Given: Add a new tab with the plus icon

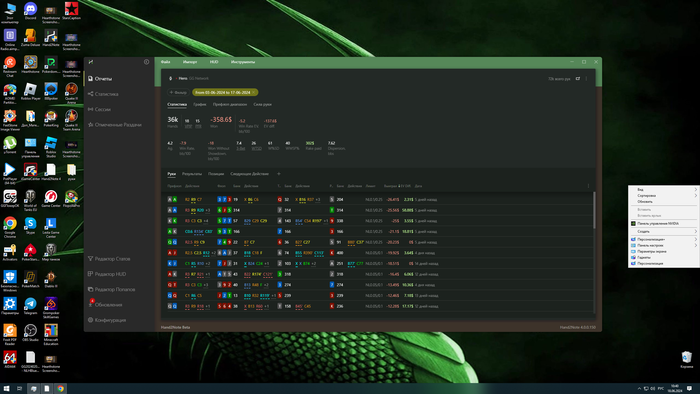Looking at the screenshot, I should coord(279,174).
